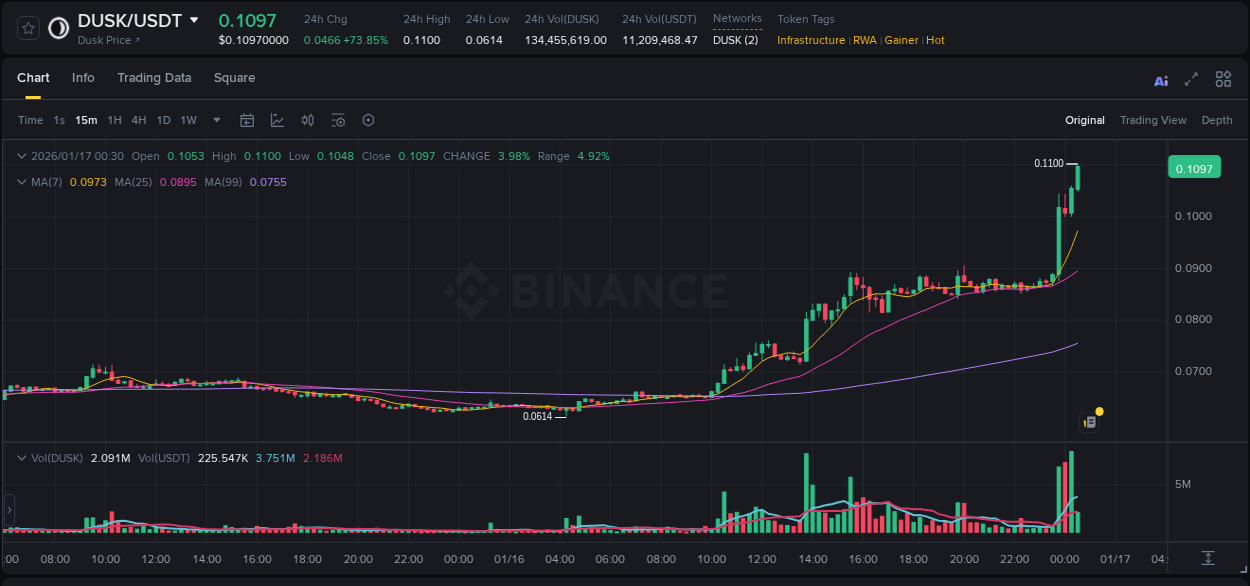The height and width of the screenshot is (586, 1250).
Task: Click the fullscreen expand icon
Action: pos(1191,79)
